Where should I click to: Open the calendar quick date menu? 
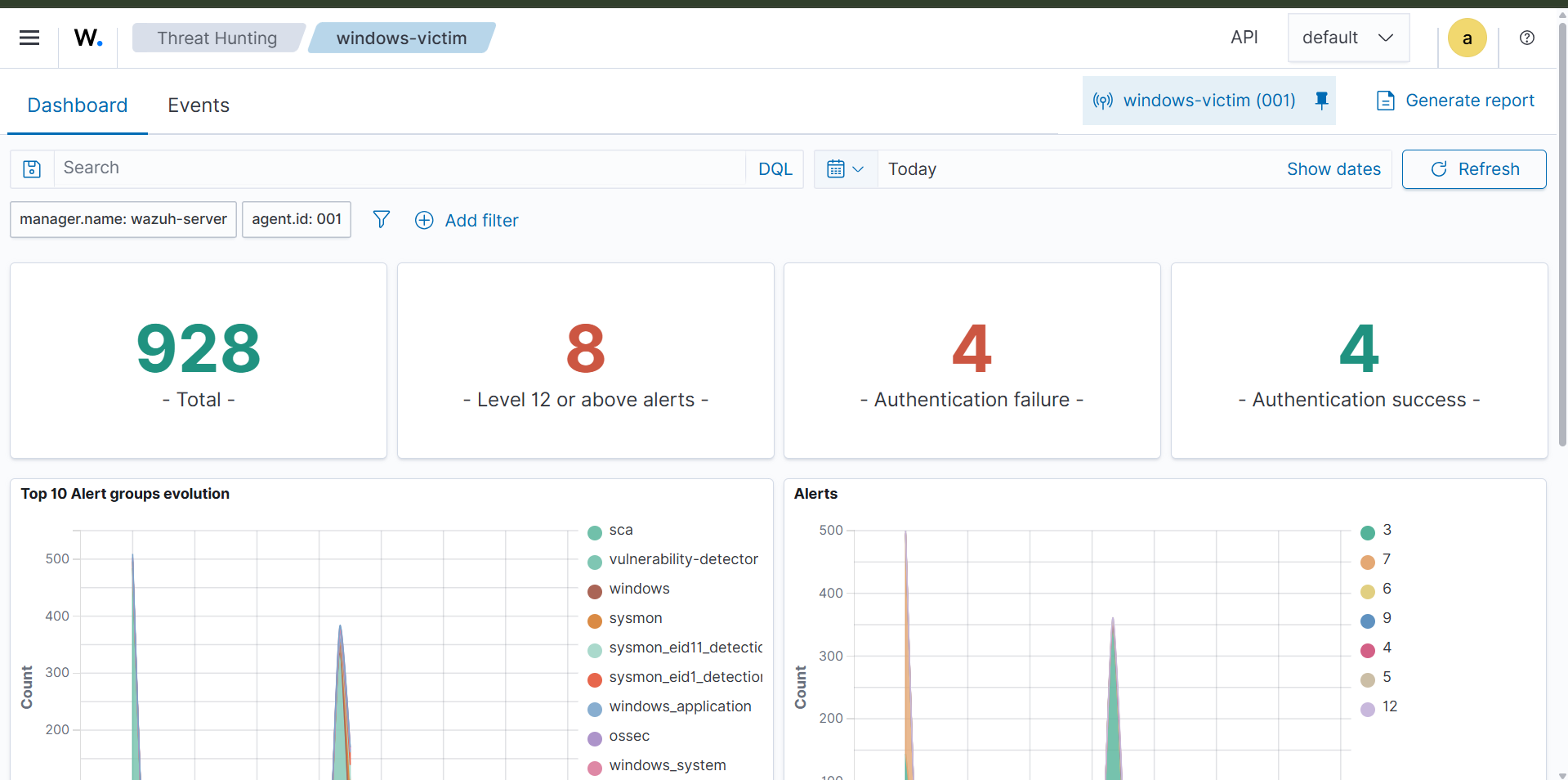tap(845, 169)
